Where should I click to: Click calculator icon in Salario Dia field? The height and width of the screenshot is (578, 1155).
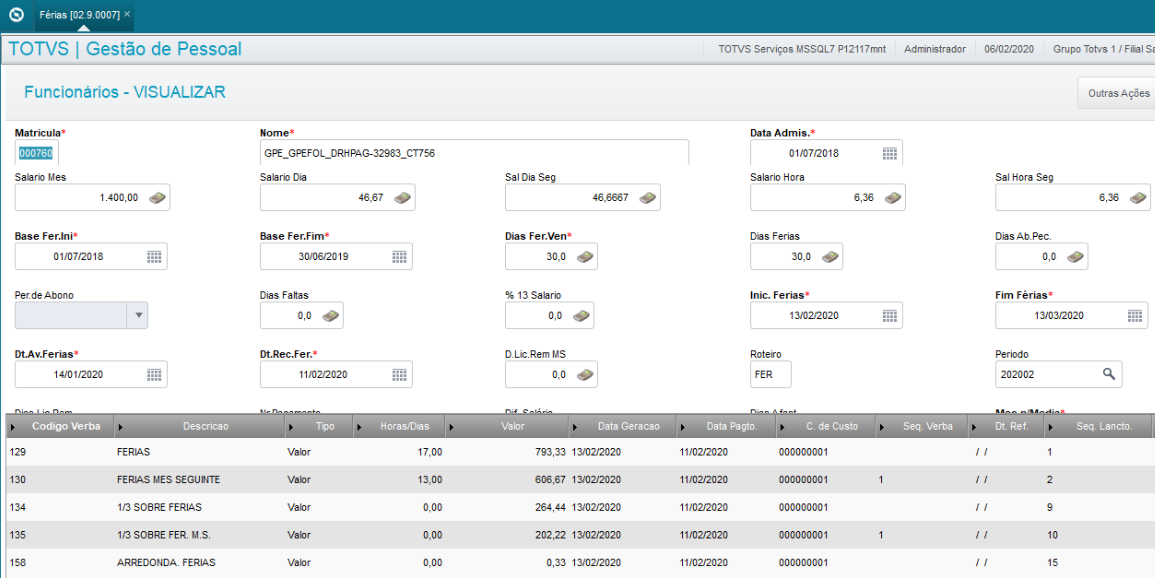click(x=403, y=197)
